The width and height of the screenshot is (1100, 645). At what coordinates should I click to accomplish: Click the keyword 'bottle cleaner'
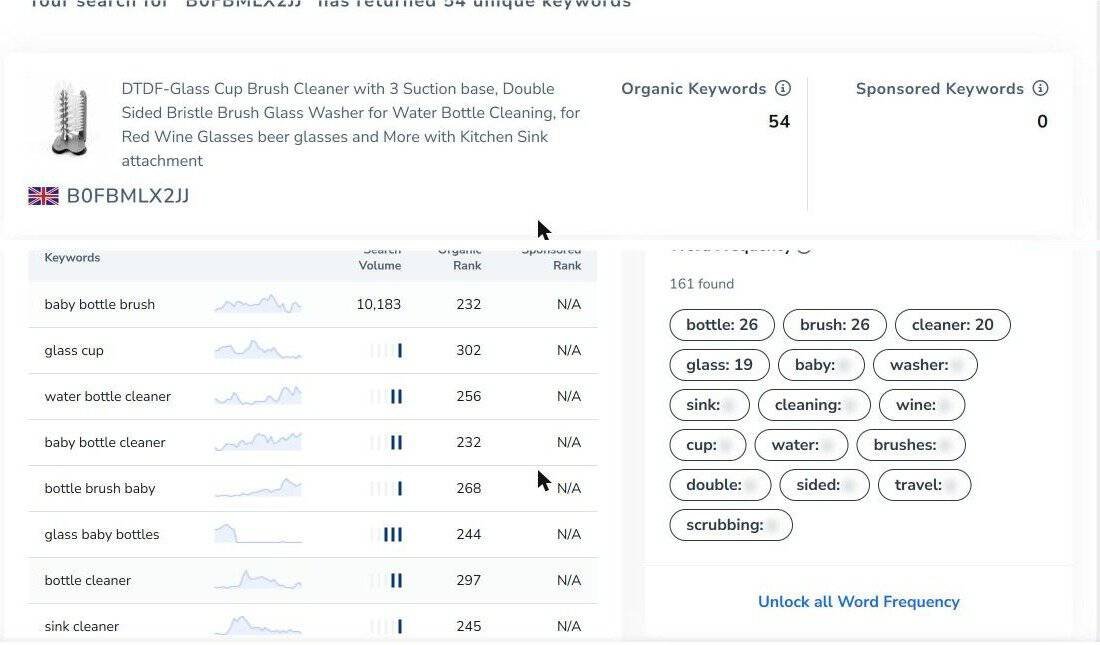[x=88, y=580]
